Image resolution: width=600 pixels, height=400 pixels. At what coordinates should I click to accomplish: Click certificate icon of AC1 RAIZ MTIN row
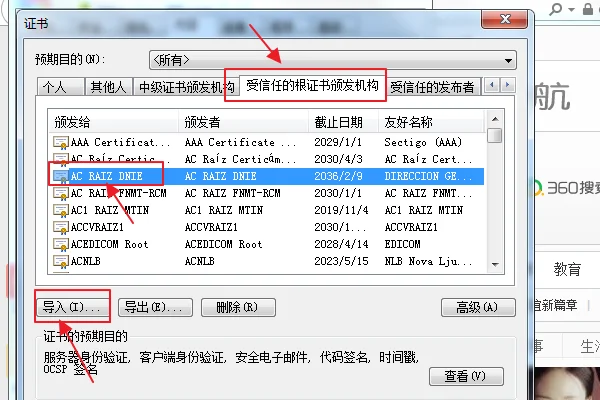click(60, 210)
